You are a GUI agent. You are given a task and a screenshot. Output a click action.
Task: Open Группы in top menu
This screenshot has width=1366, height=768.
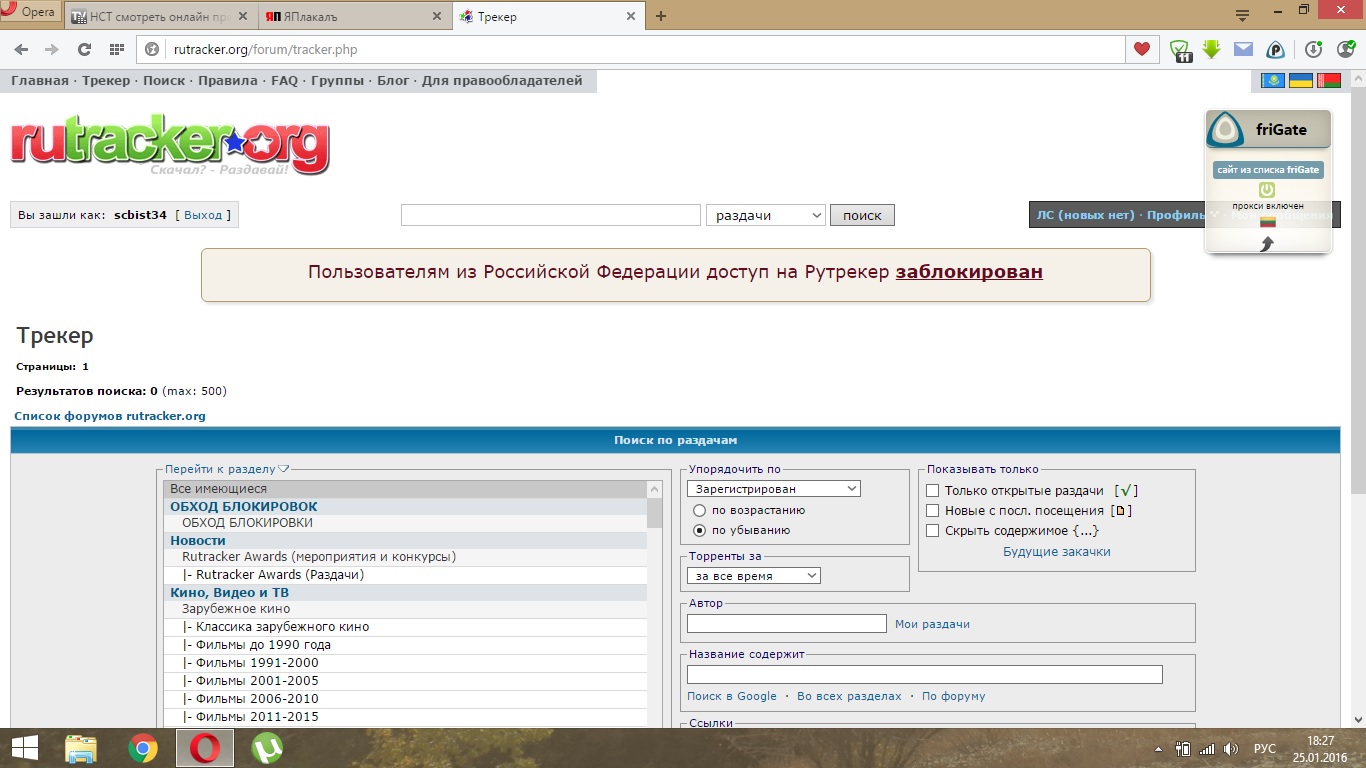pyautogui.click(x=338, y=80)
